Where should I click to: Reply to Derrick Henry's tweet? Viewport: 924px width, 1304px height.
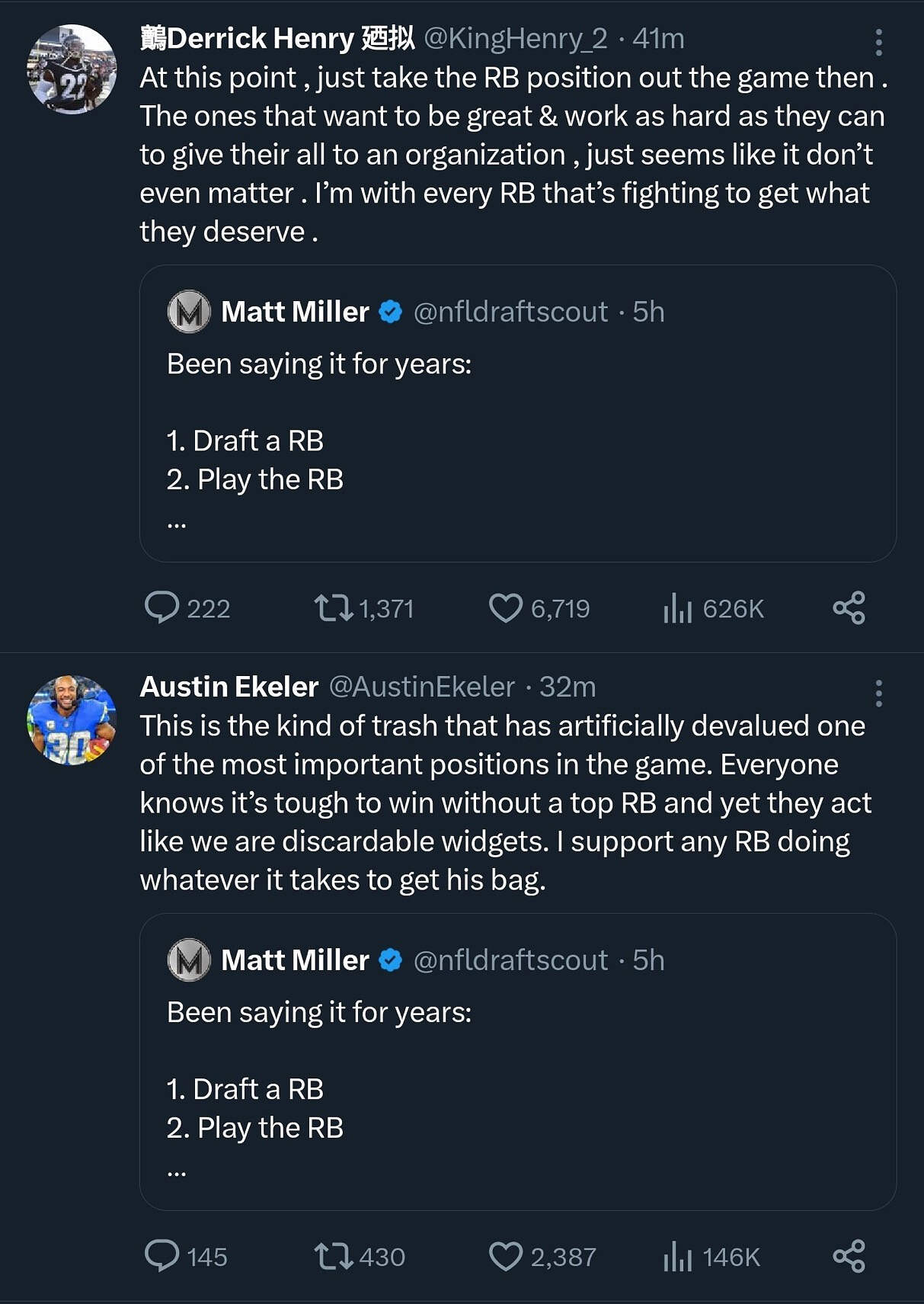click(162, 608)
